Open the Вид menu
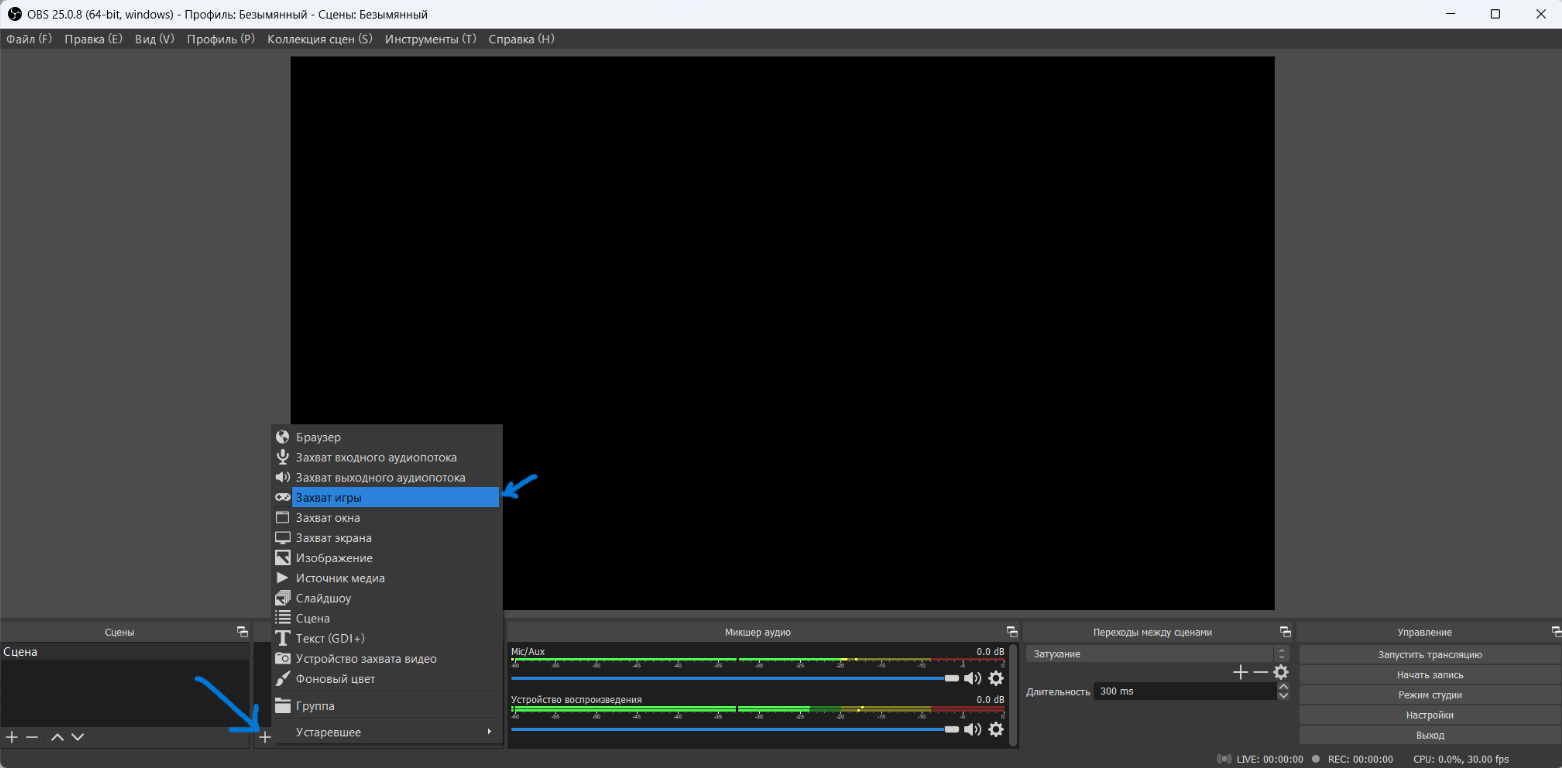This screenshot has height=768, width=1562. (x=155, y=39)
